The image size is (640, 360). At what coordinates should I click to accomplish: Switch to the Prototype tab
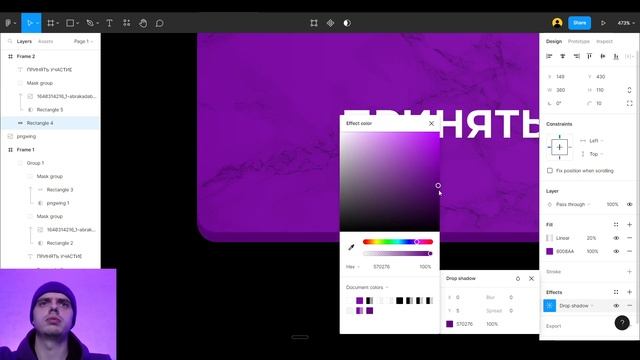[579, 42]
